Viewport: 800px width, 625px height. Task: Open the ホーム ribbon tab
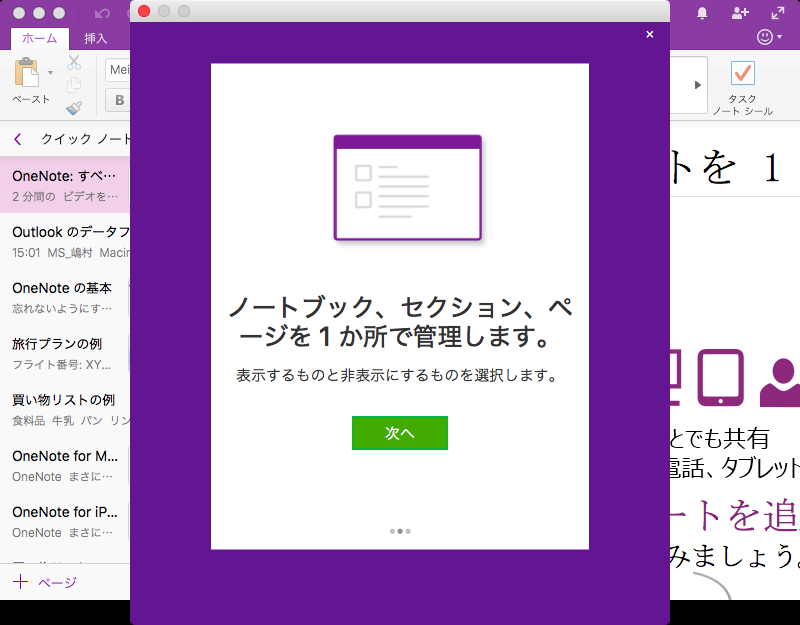click(40, 38)
